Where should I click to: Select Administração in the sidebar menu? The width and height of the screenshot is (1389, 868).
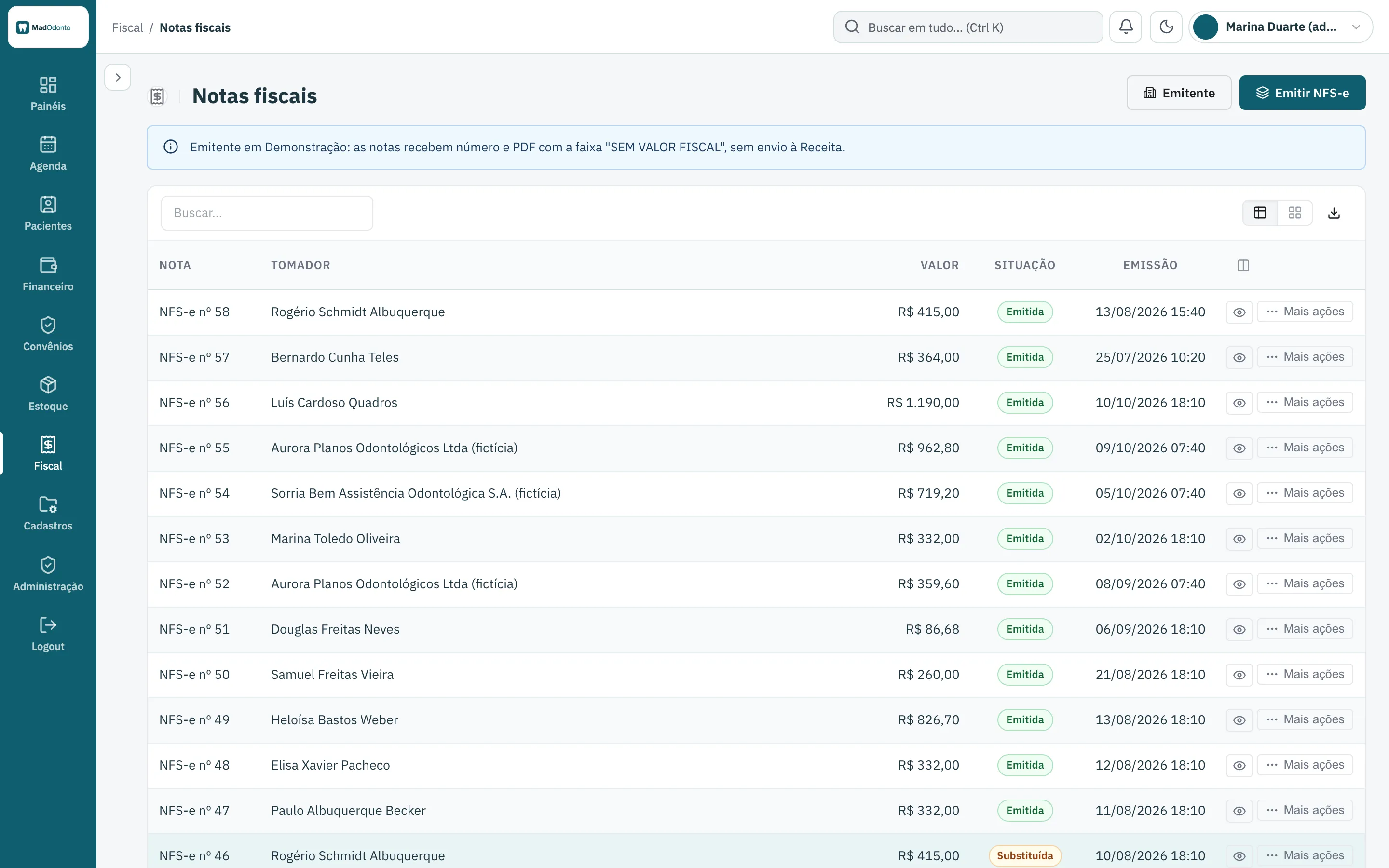[48, 574]
